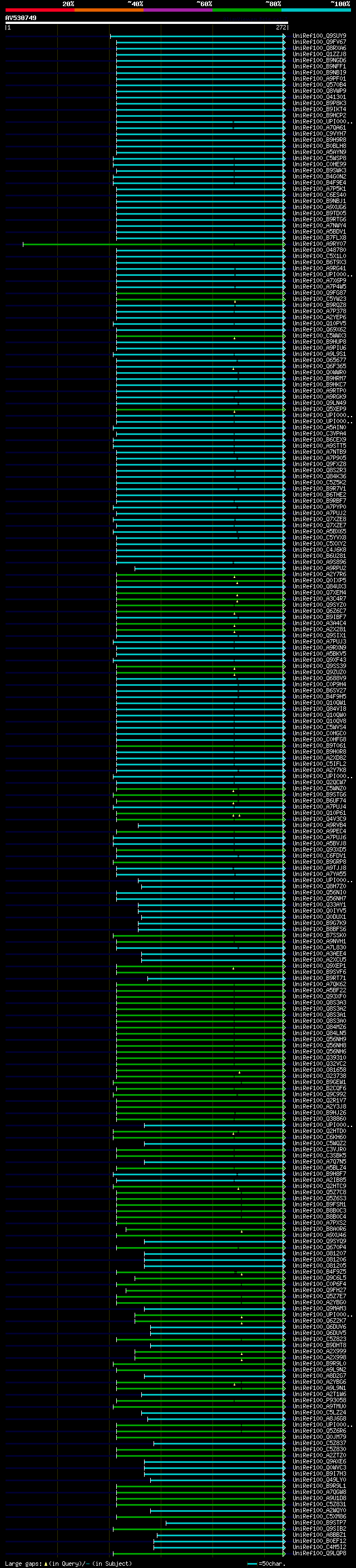Select the hit label UniRef100_B9STG6

(x=319, y=794)
